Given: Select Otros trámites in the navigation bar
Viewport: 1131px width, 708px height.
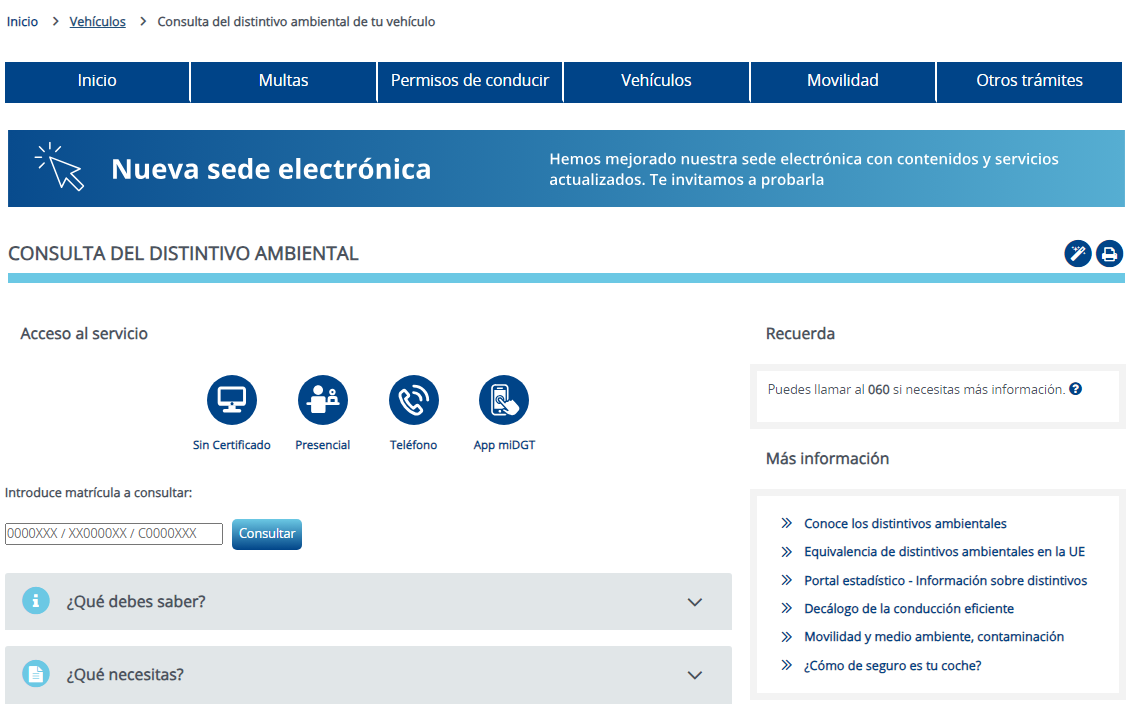Looking at the screenshot, I should [x=1028, y=82].
